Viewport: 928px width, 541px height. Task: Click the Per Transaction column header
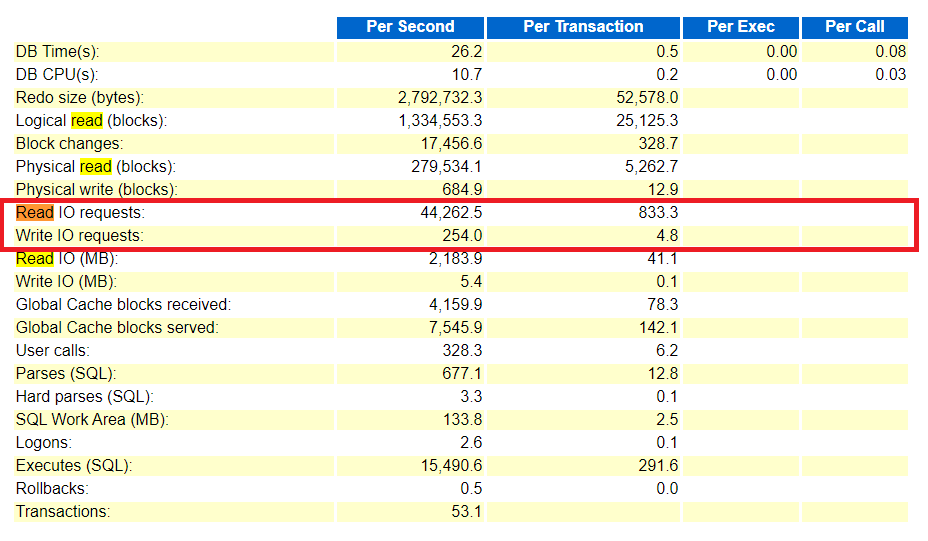pos(583,27)
